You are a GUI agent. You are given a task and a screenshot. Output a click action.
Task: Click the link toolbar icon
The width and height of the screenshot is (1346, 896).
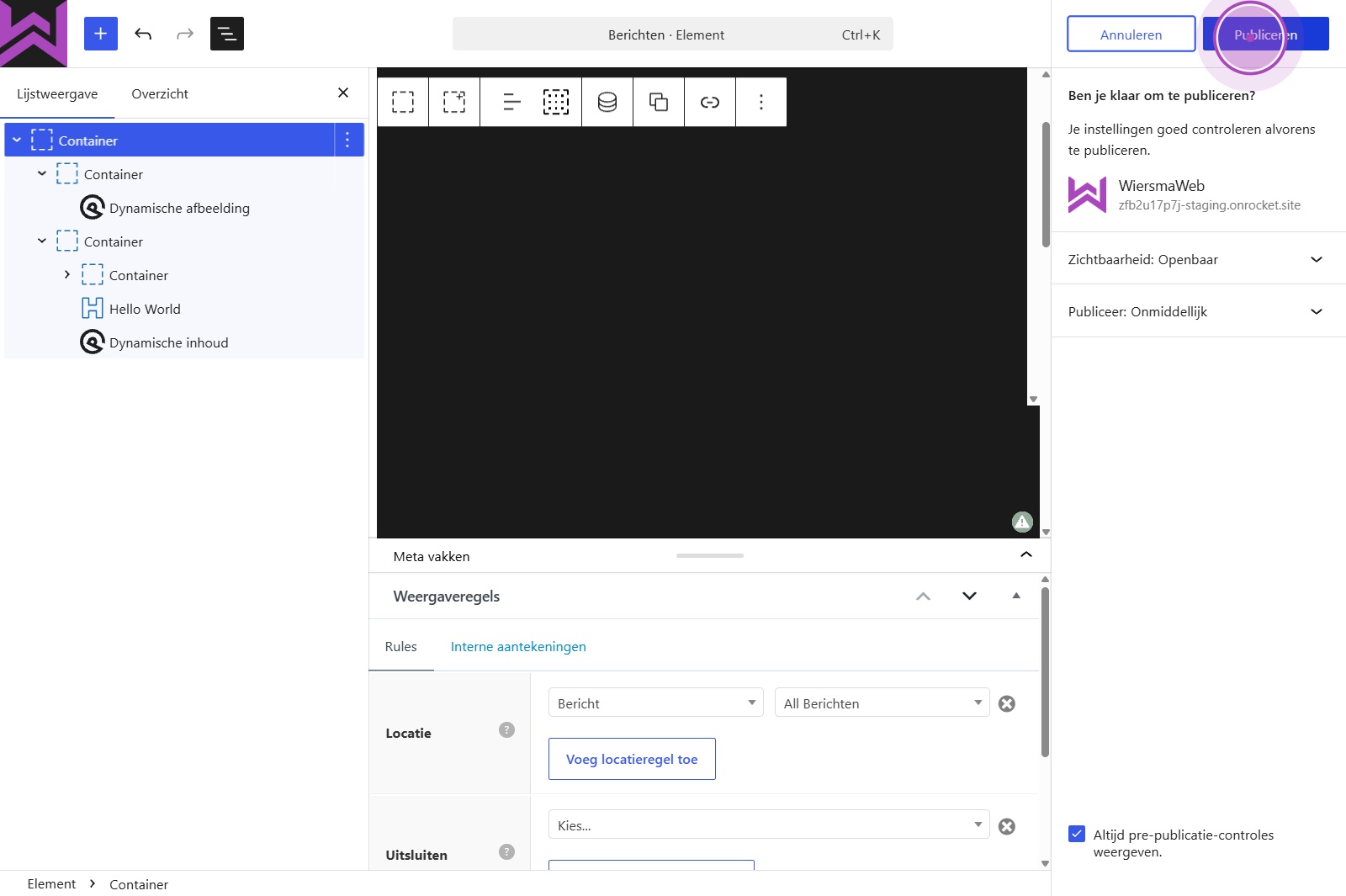710,102
